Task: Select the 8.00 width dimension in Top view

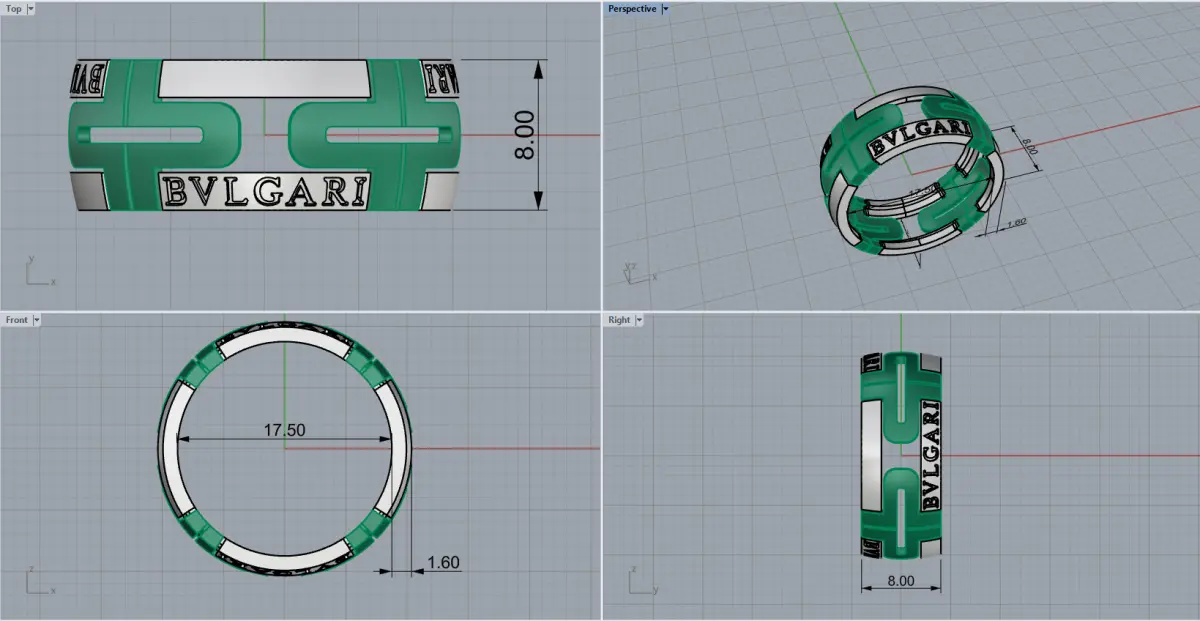Action: pyautogui.click(x=524, y=134)
